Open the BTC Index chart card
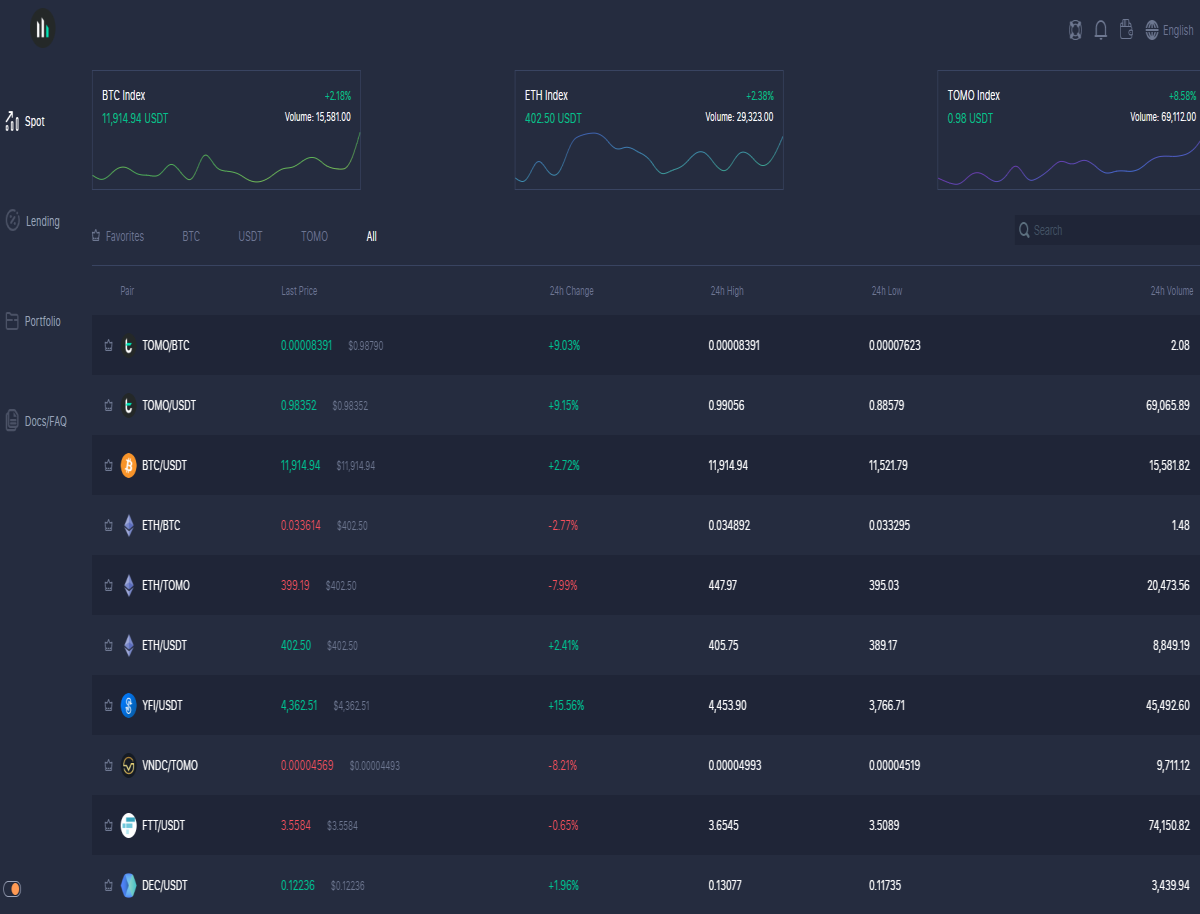Image resolution: width=1200 pixels, height=914 pixels. pos(226,130)
